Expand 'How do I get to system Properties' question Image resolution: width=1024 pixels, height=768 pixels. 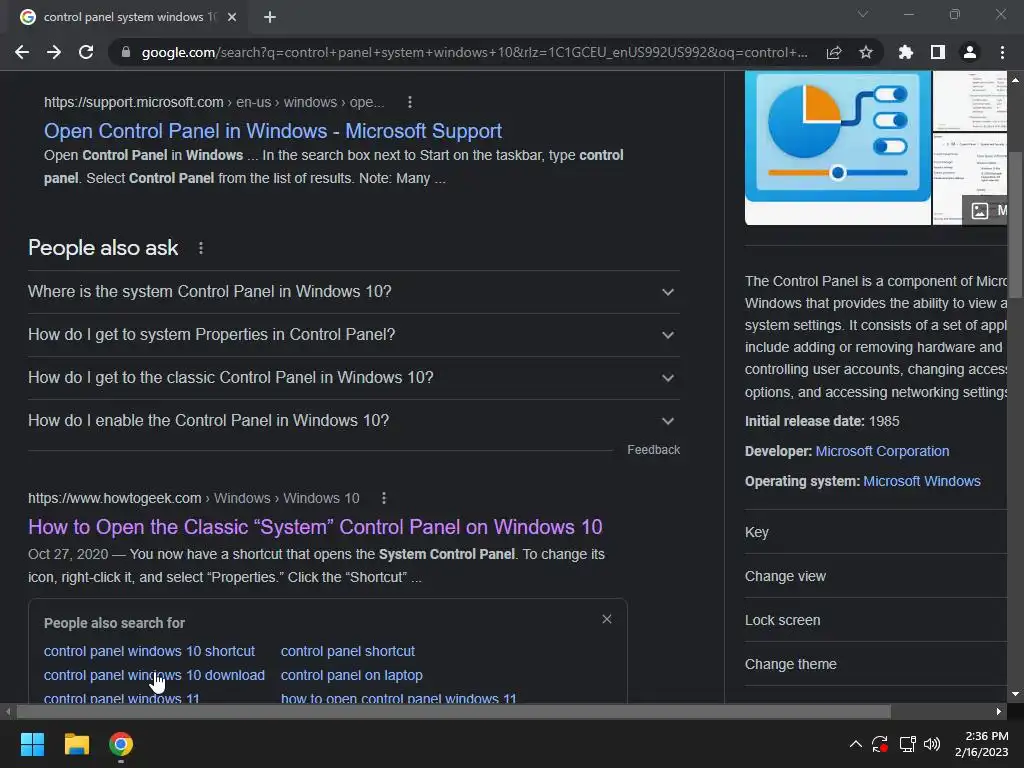[353, 335]
